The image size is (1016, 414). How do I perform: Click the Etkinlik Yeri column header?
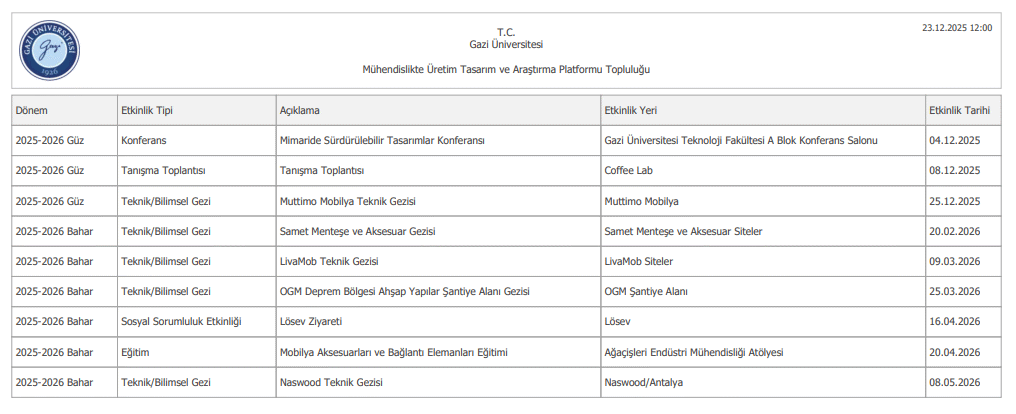pyautogui.click(x=630, y=110)
